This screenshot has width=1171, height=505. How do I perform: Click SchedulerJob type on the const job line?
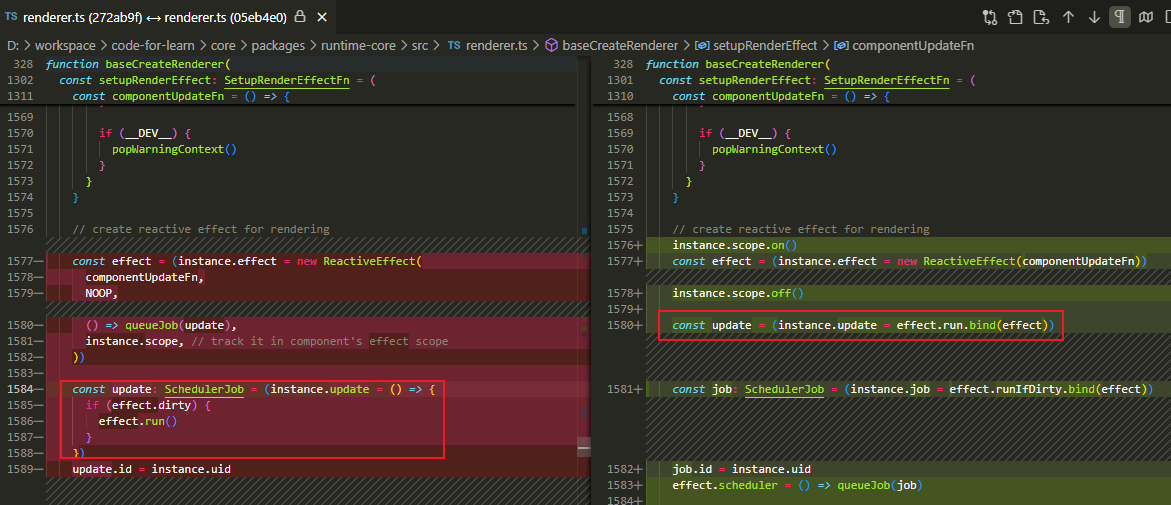point(784,389)
